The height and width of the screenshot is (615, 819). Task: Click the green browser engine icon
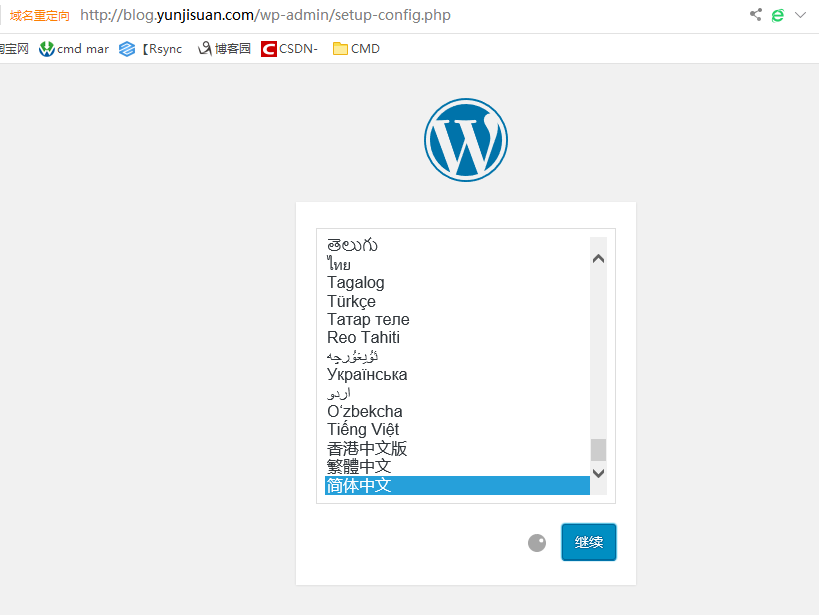(778, 15)
